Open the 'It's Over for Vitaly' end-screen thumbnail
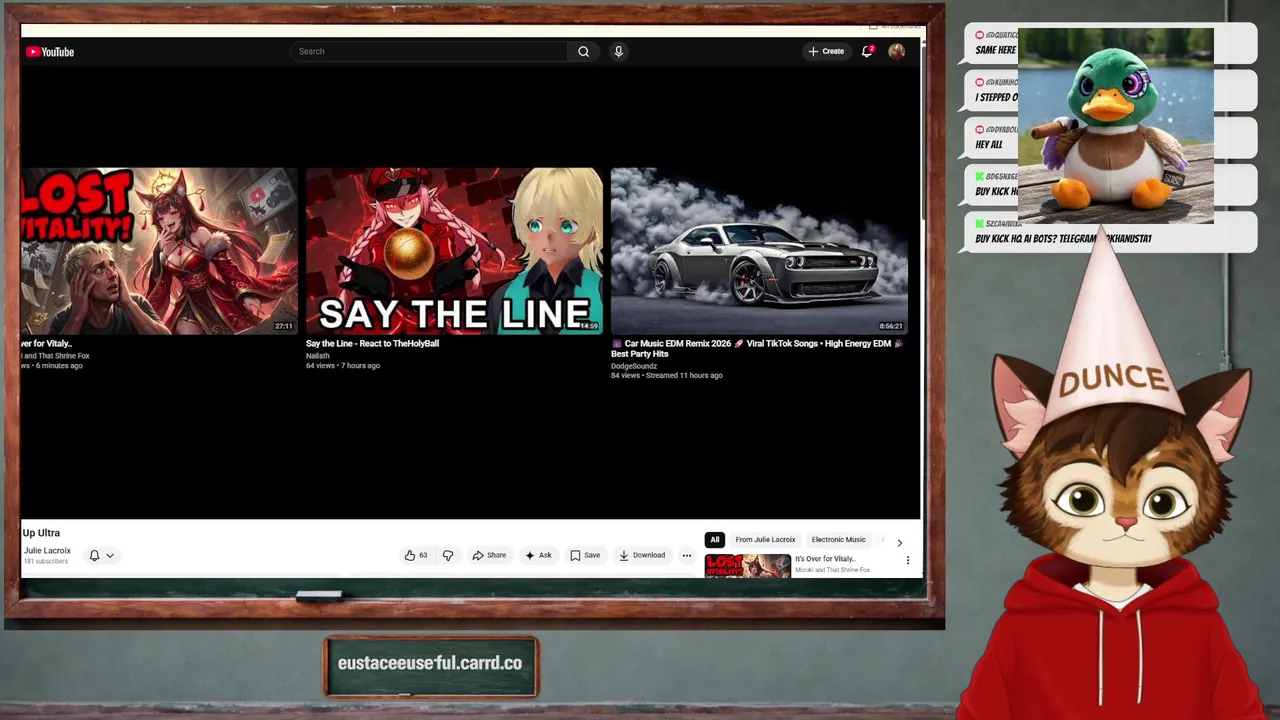 [x=159, y=251]
